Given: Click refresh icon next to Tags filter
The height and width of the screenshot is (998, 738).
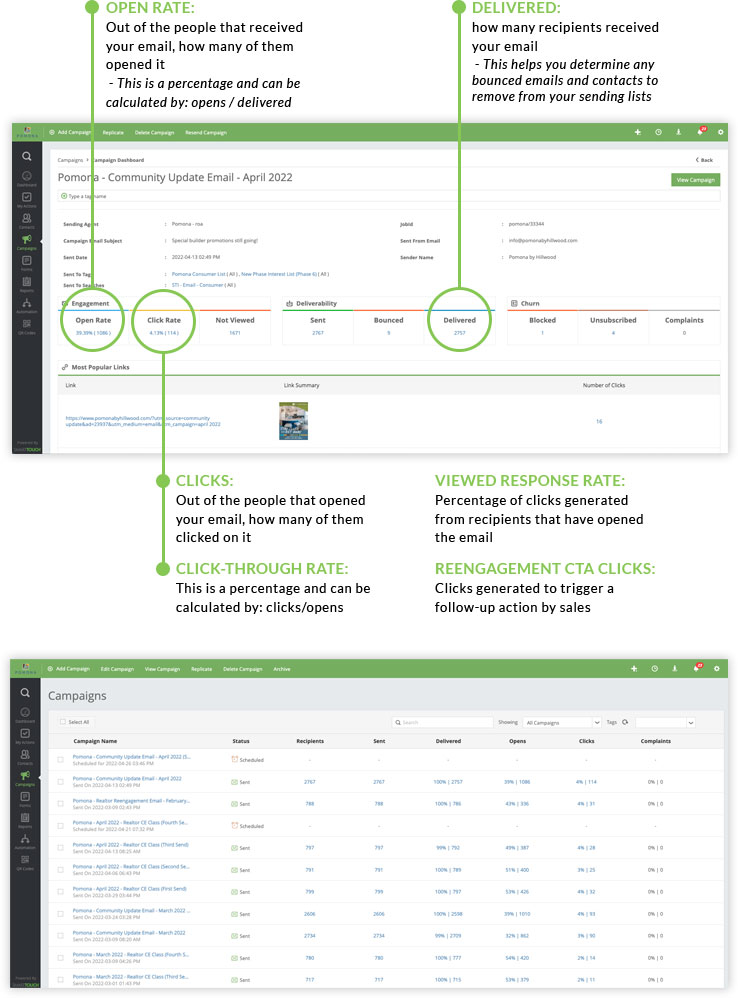Looking at the screenshot, I should (x=625, y=722).
